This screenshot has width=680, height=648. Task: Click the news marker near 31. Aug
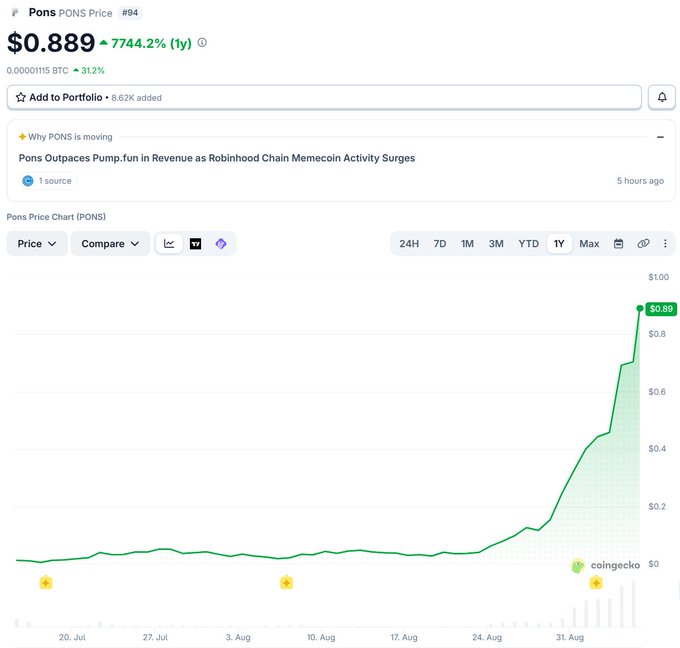[x=596, y=583]
